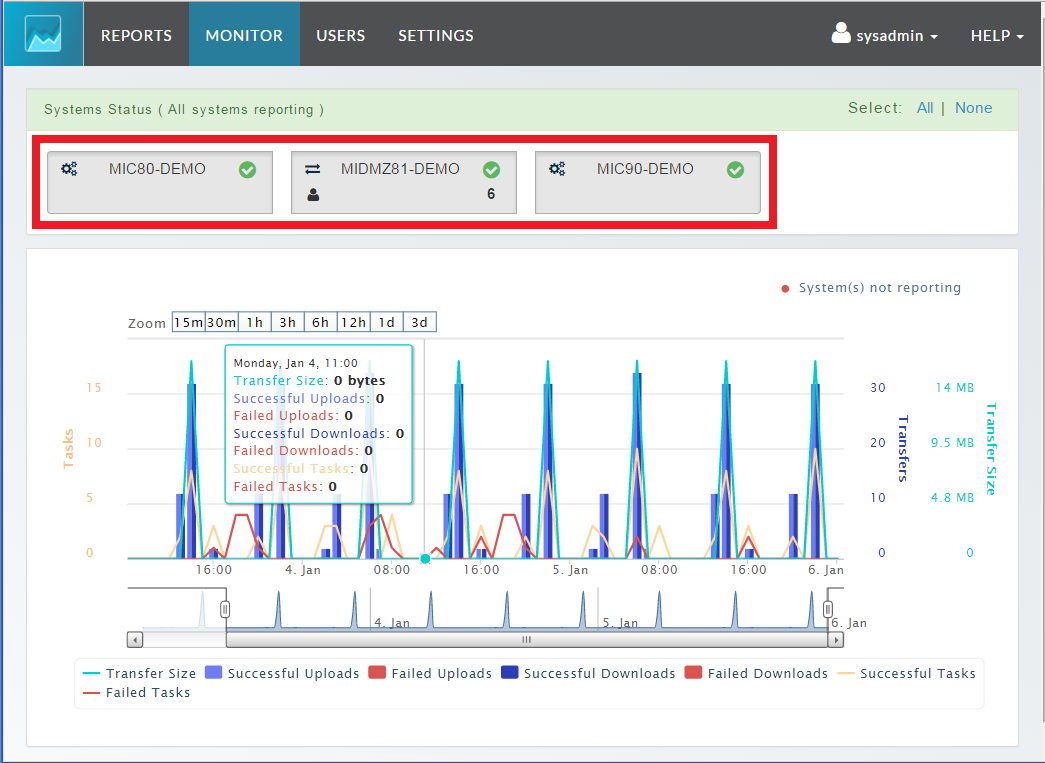The height and width of the screenshot is (763, 1045).
Task: Toggle Successful Downloads series in legend
Action: click(588, 674)
